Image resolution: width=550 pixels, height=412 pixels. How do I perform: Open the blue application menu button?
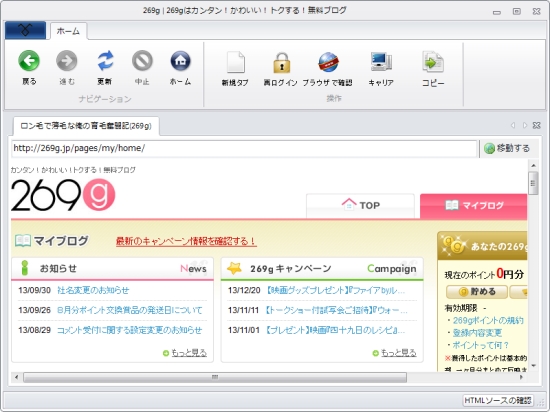coord(25,30)
